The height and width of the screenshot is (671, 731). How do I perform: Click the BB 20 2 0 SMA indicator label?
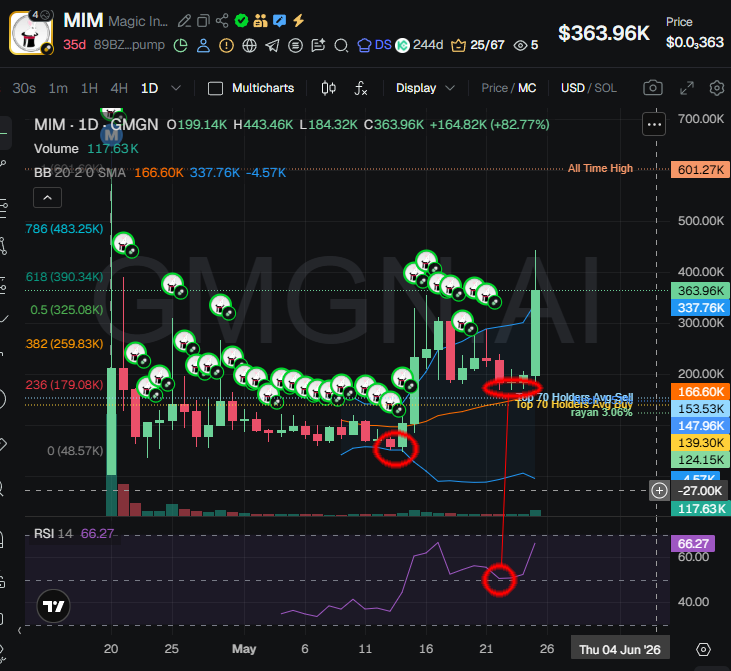click(x=80, y=173)
